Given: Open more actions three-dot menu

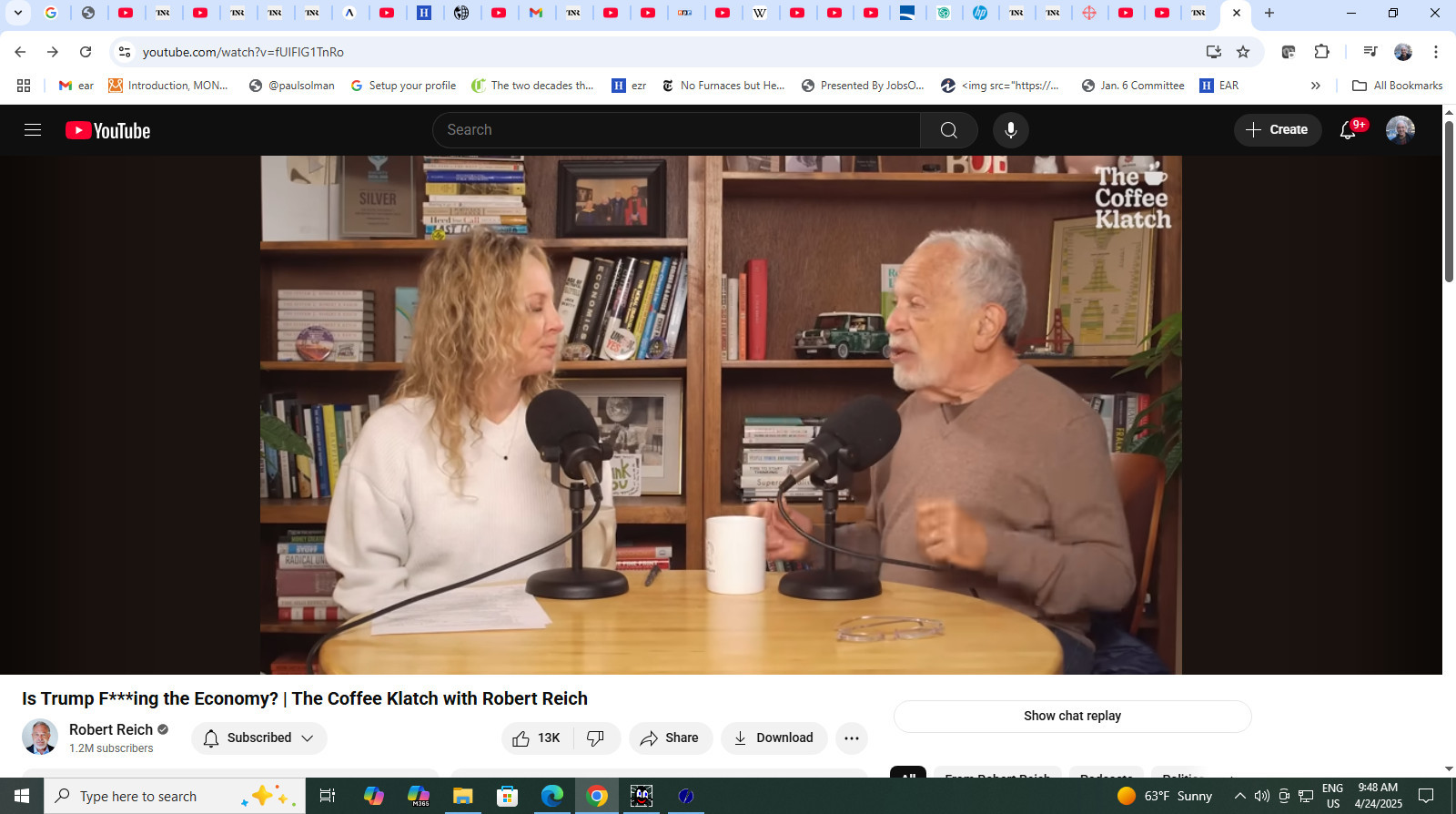Looking at the screenshot, I should 851,738.
